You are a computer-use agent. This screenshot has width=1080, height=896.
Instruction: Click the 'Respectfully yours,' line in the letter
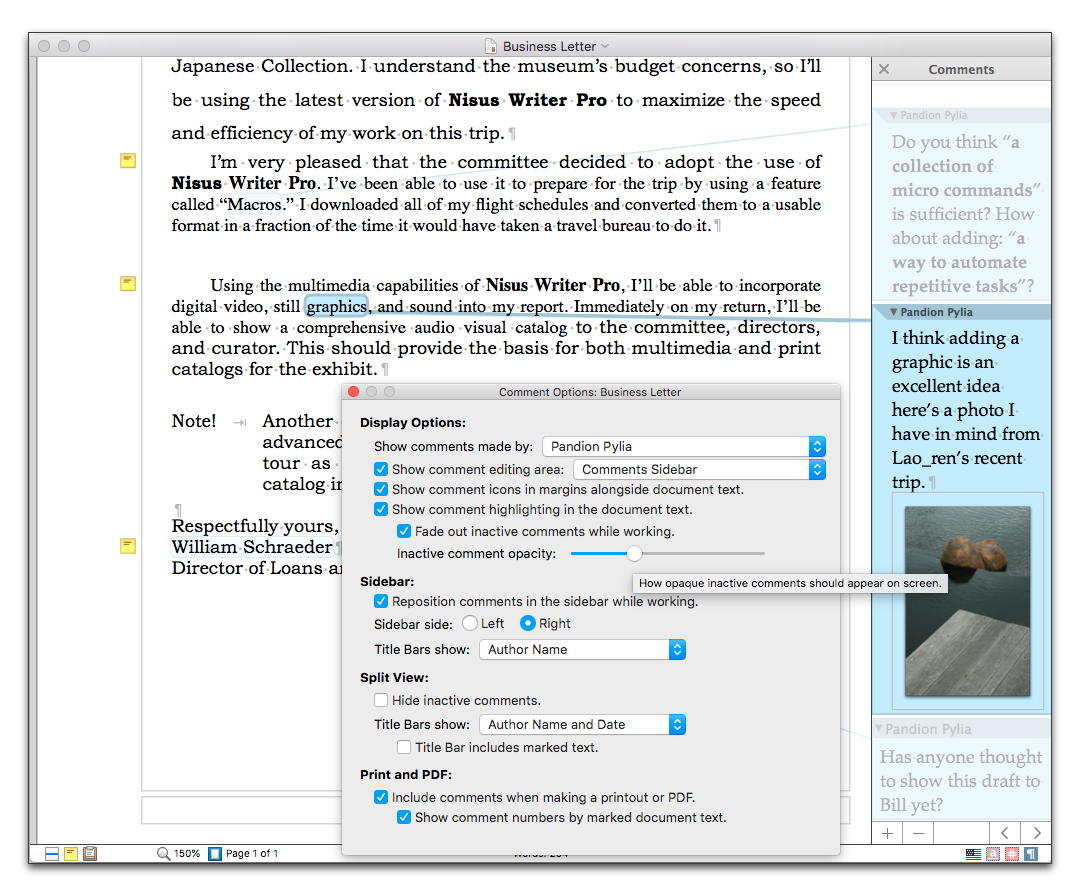(255, 526)
